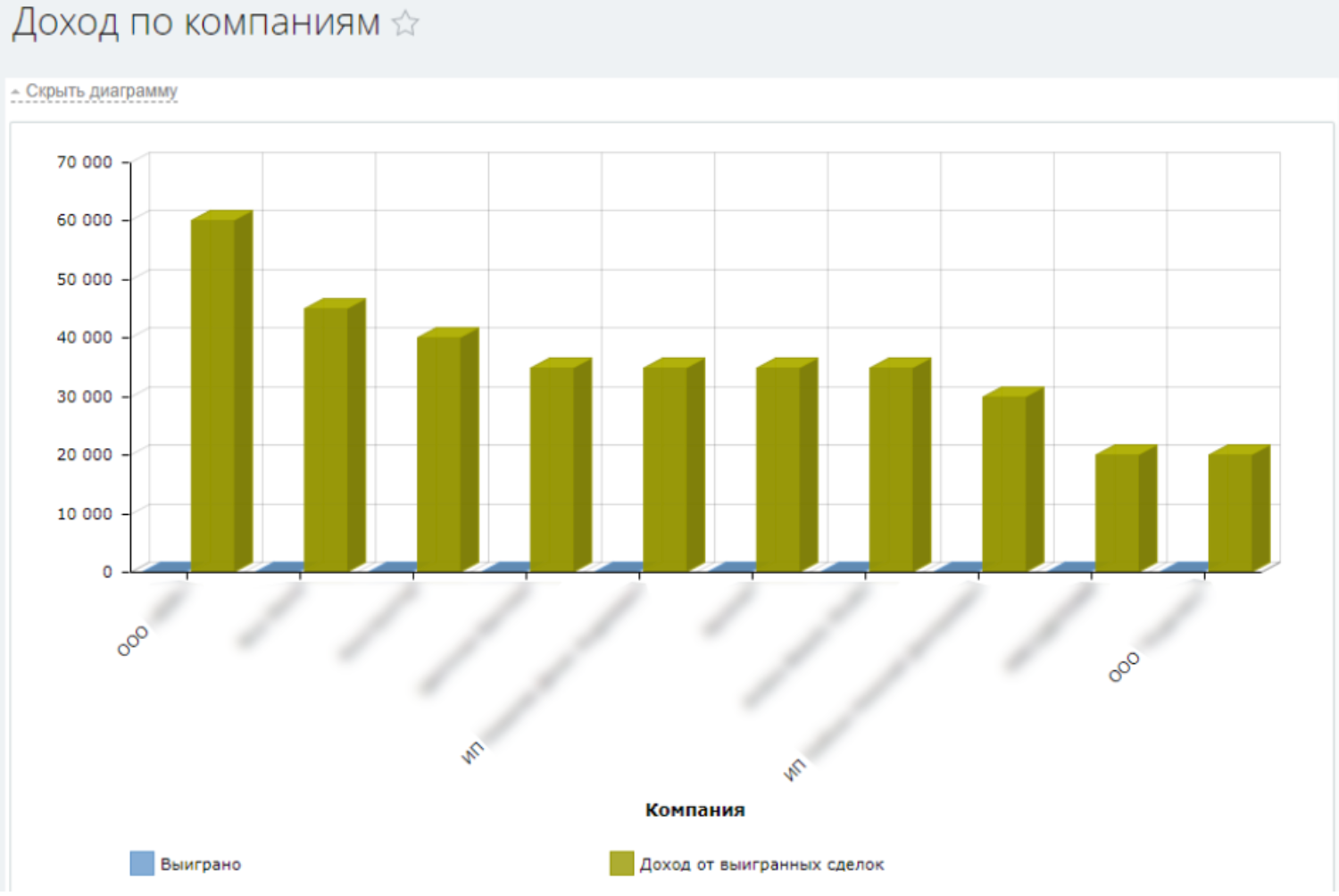
Task: Click the blue 'Выиграно' legend swatch
Action: [142, 863]
